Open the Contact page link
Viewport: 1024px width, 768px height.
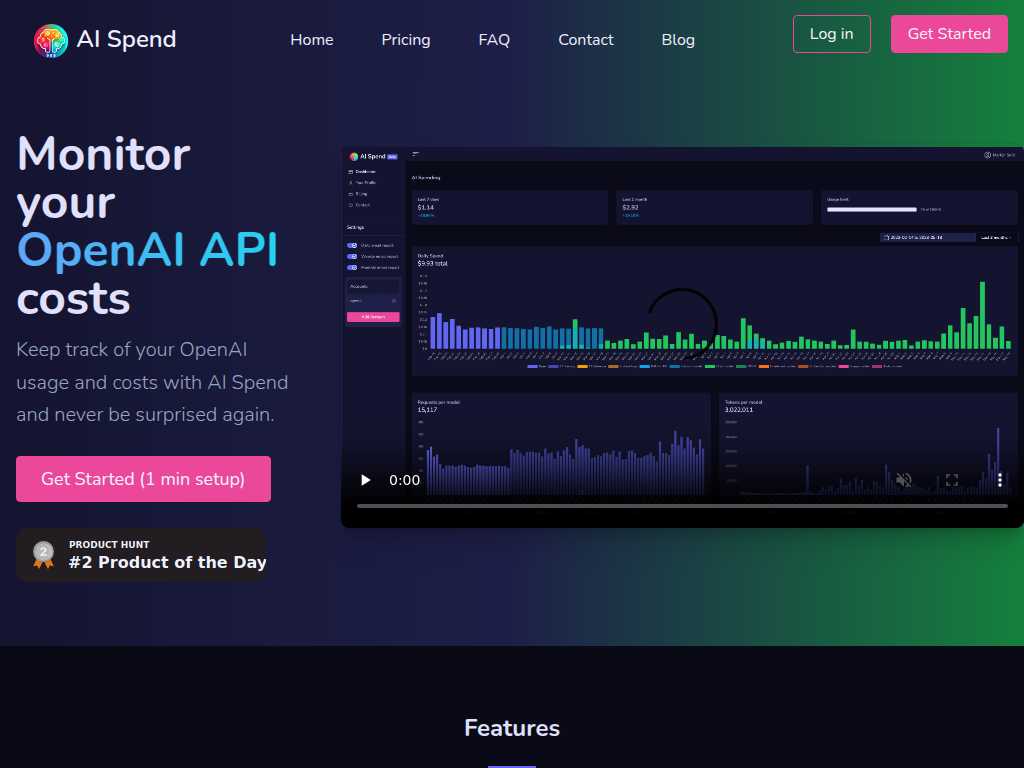[585, 40]
